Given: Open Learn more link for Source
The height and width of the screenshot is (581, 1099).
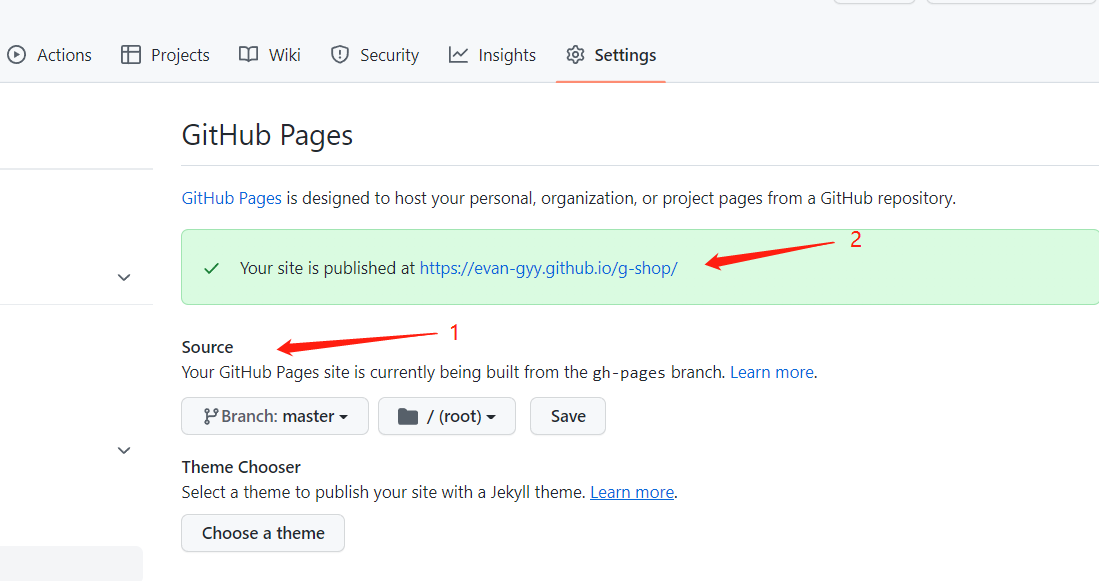Looking at the screenshot, I should coord(772,372).
